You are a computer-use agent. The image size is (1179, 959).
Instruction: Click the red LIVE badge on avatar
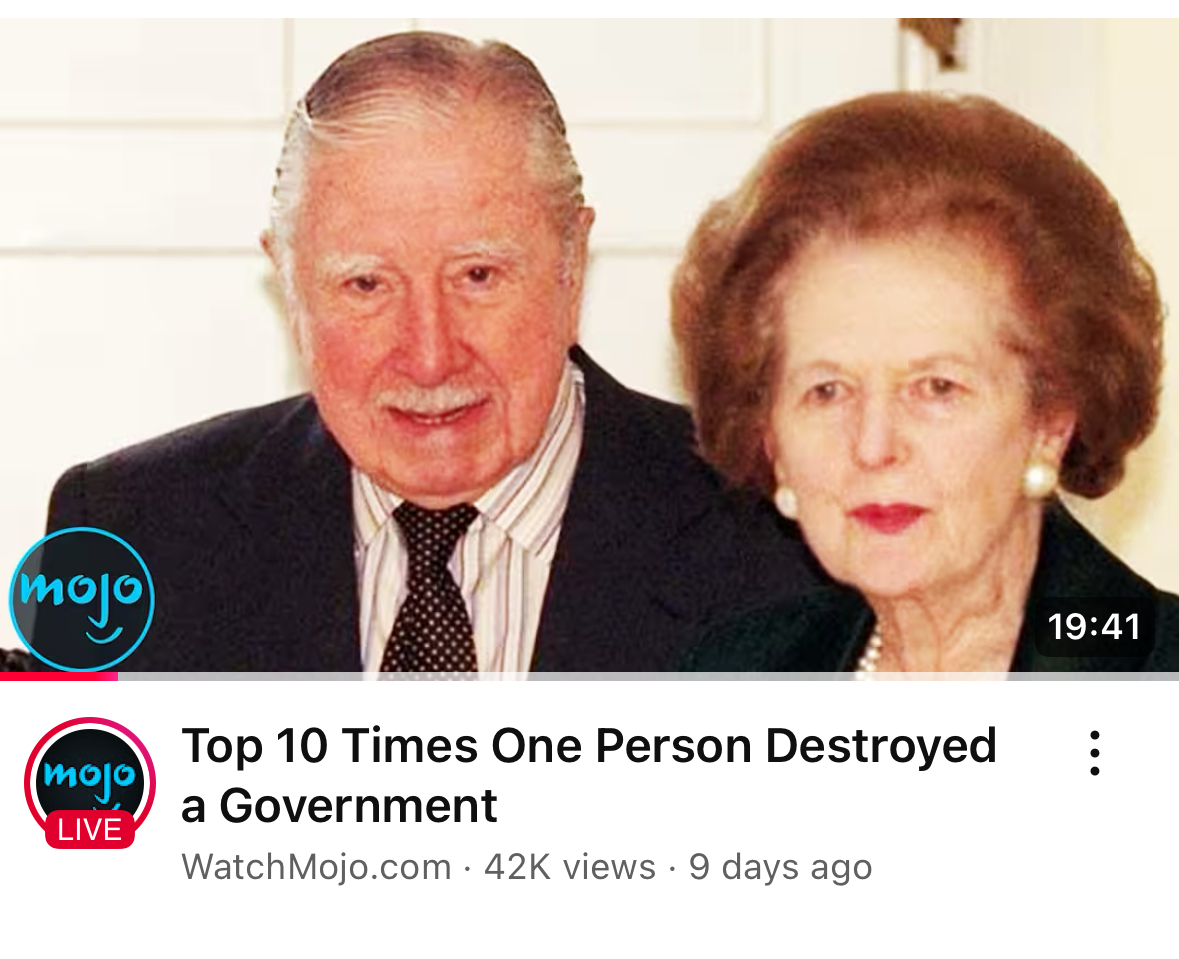click(x=90, y=830)
